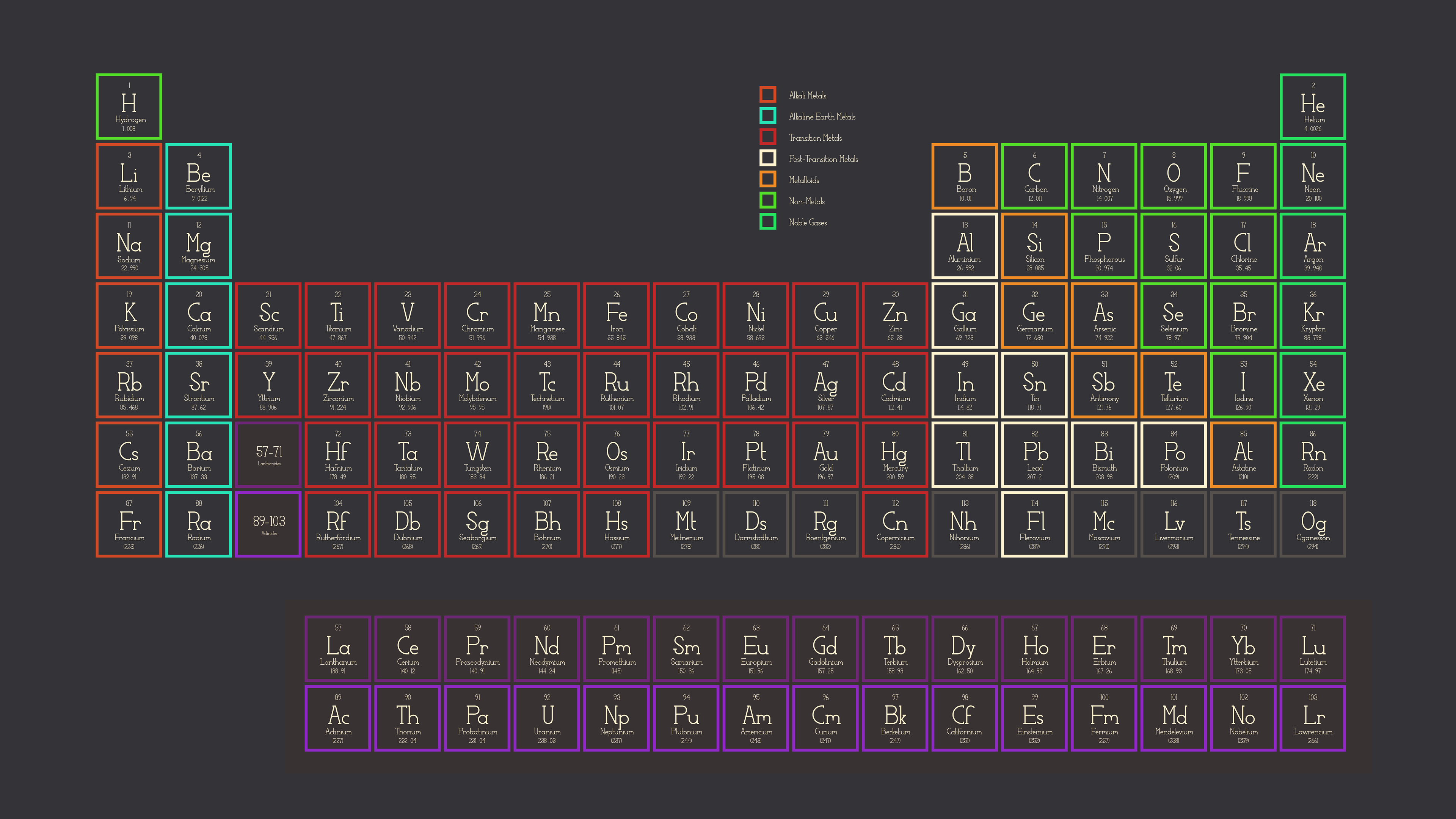The height and width of the screenshot is (819, 1456).
Task: Select the Carbon element tile
Action: point(1034,176)
